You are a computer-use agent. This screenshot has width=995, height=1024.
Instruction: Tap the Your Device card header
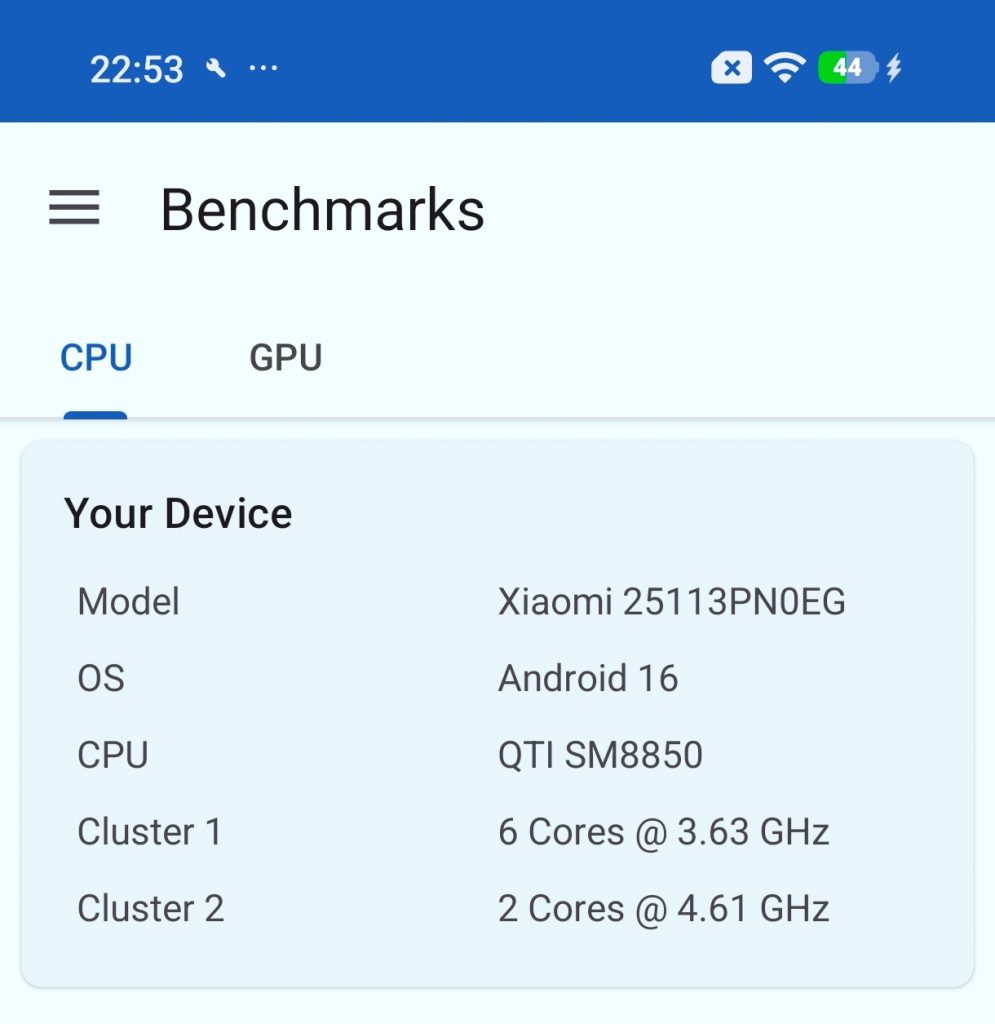[x=178, y=513]
